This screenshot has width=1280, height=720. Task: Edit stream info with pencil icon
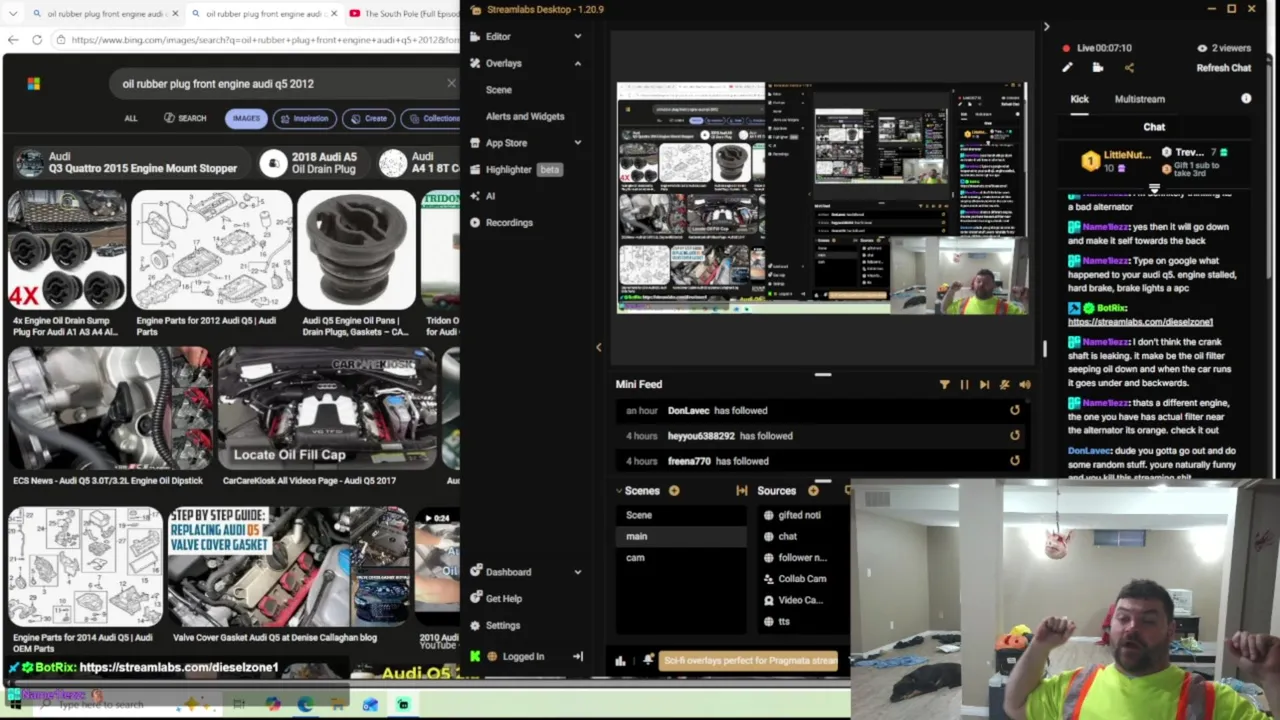[x=1067, y=68]
